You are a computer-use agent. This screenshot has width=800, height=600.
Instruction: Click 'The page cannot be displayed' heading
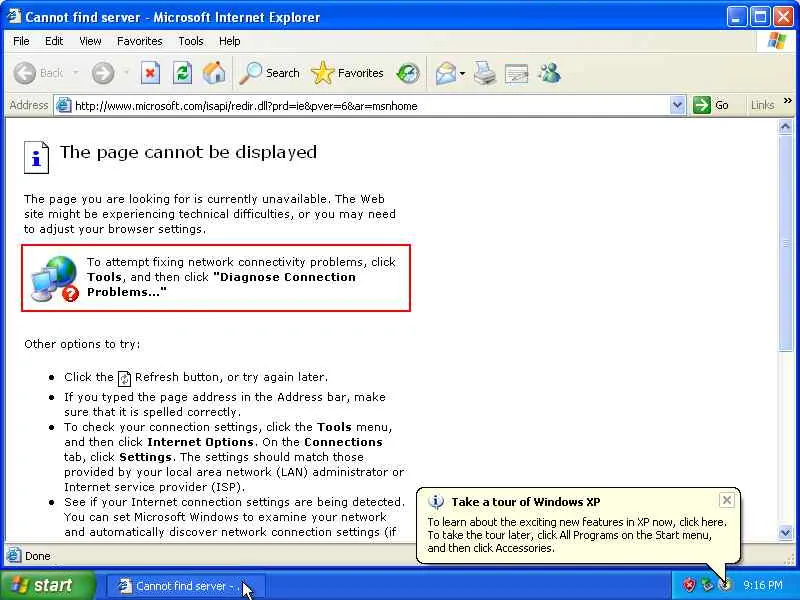click(188, 152)
